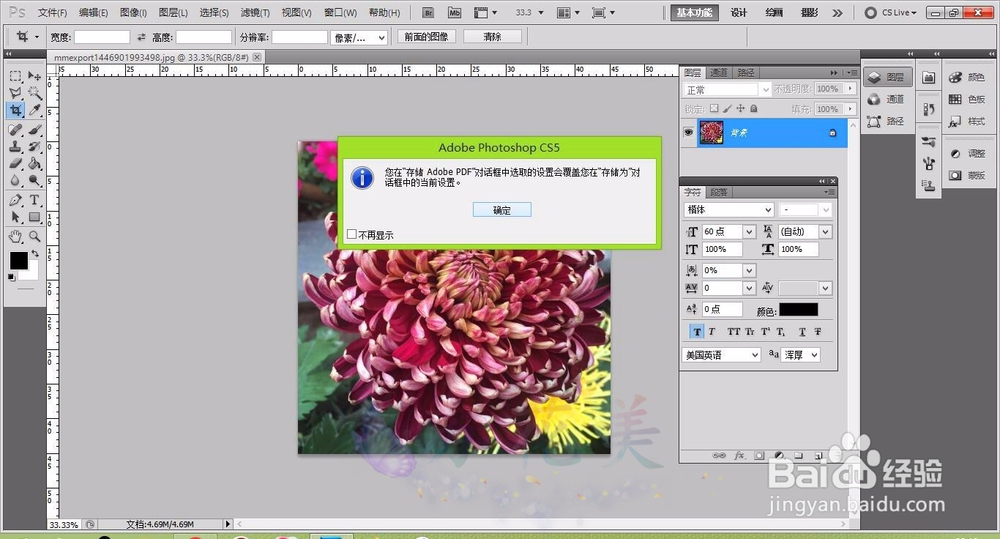Click the black foreground color swatch

[18, 260]
